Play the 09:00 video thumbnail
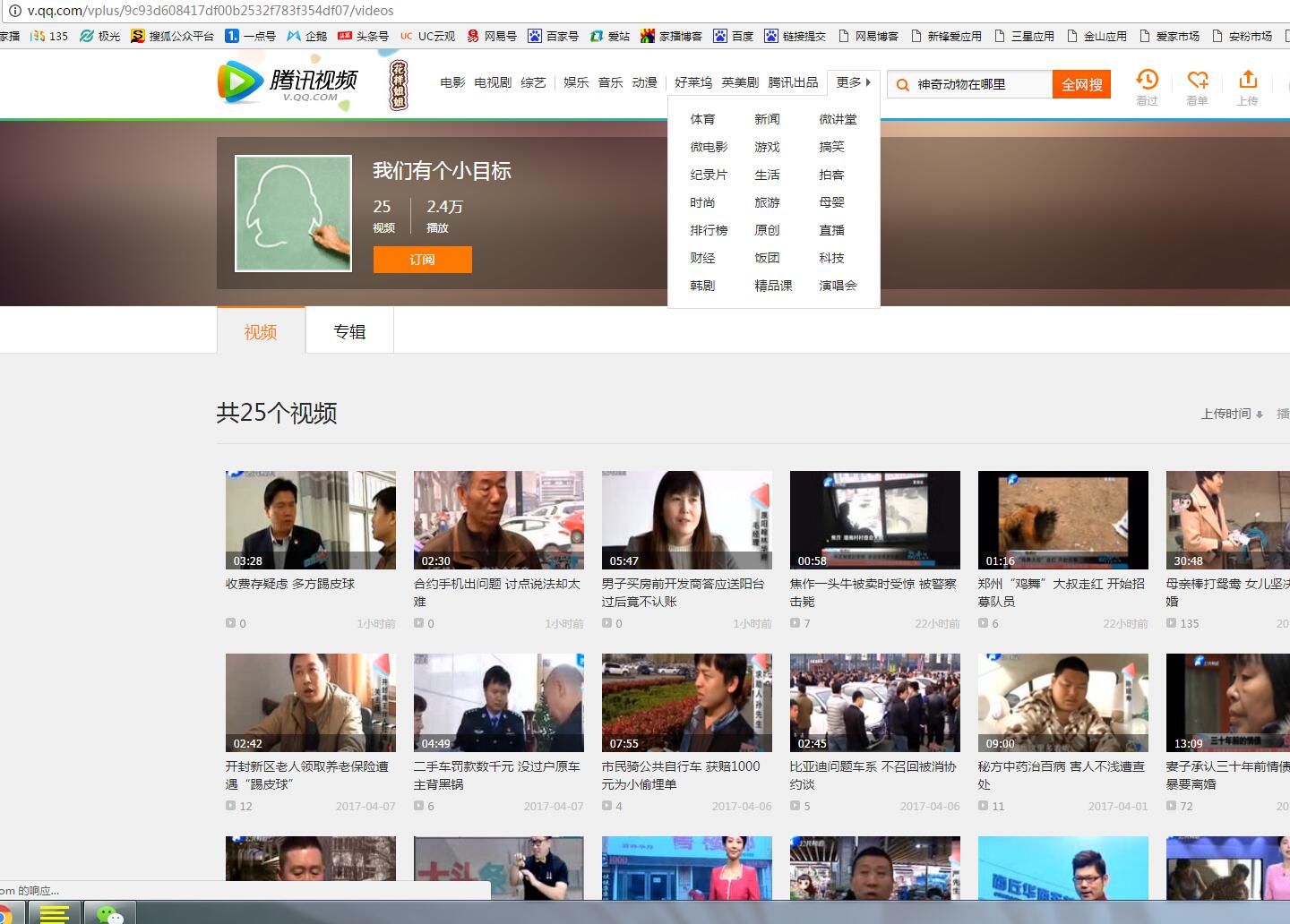This screenshot has width=1290, height=924. tap(1063, 703)
